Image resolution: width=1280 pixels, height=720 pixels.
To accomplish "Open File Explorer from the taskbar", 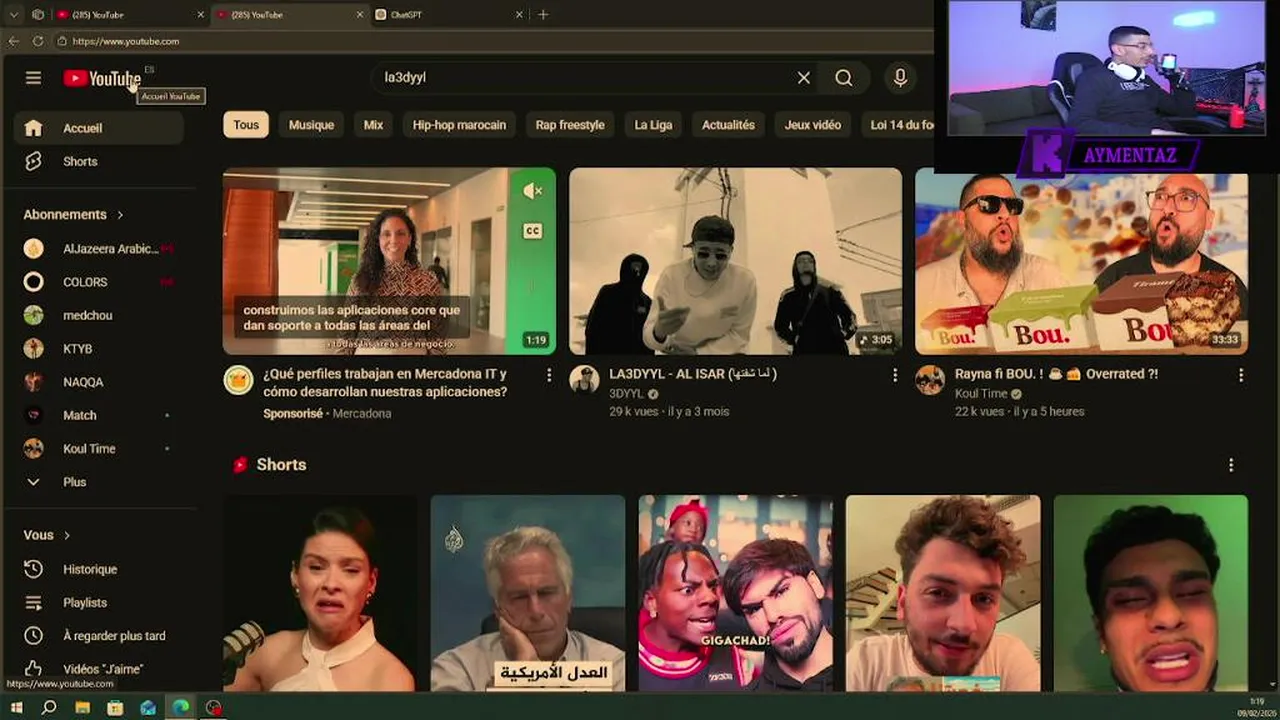I will 82,707.
